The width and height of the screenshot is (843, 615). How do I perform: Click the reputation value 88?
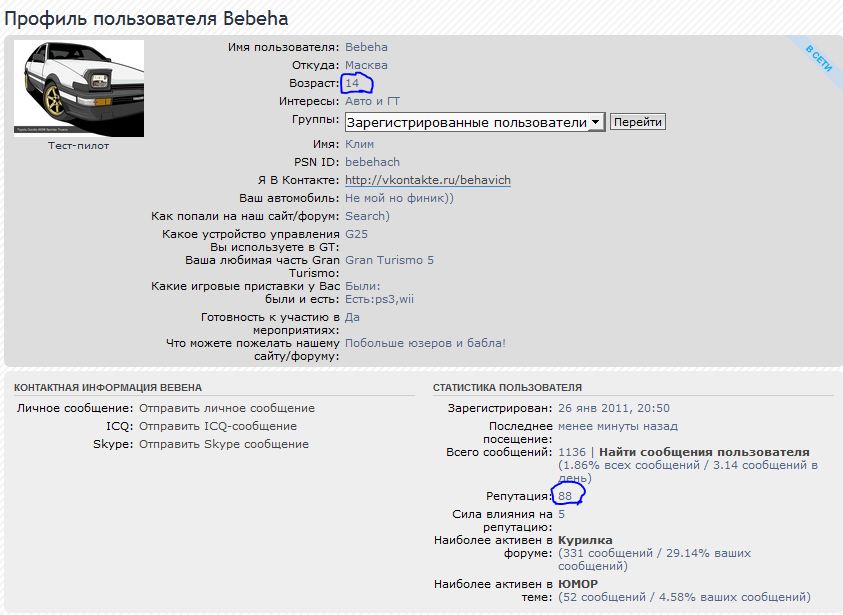click(x=565, y=496)
